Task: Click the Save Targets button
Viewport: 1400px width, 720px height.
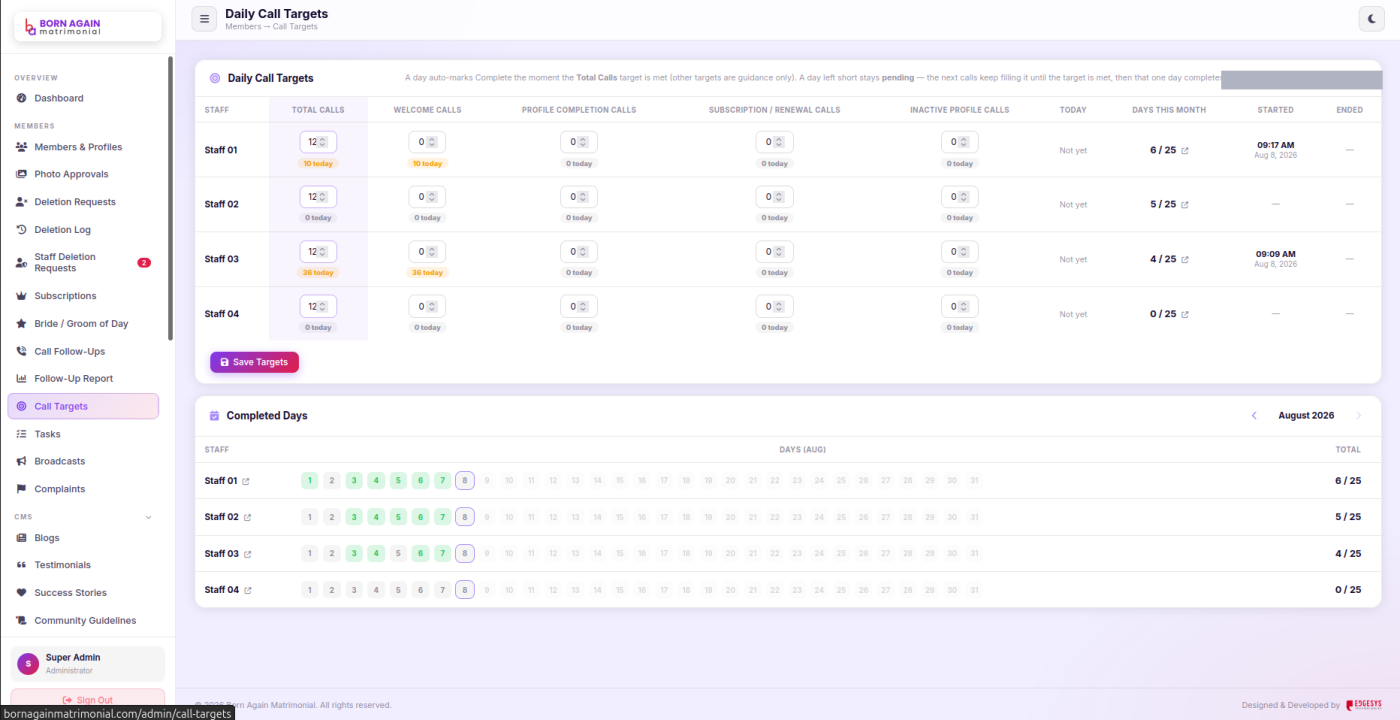Action: click(254, 362)
